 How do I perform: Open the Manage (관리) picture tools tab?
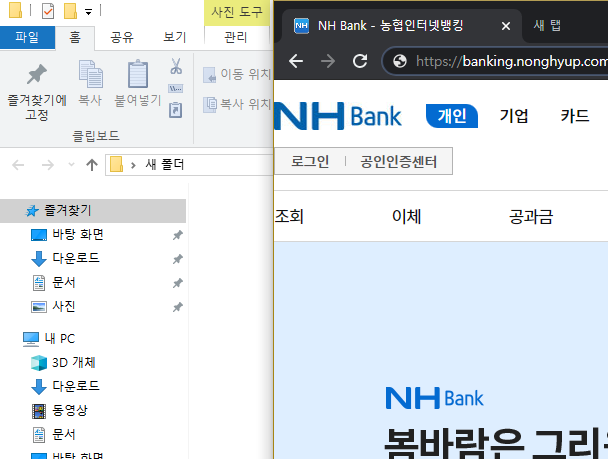point(236,38)
